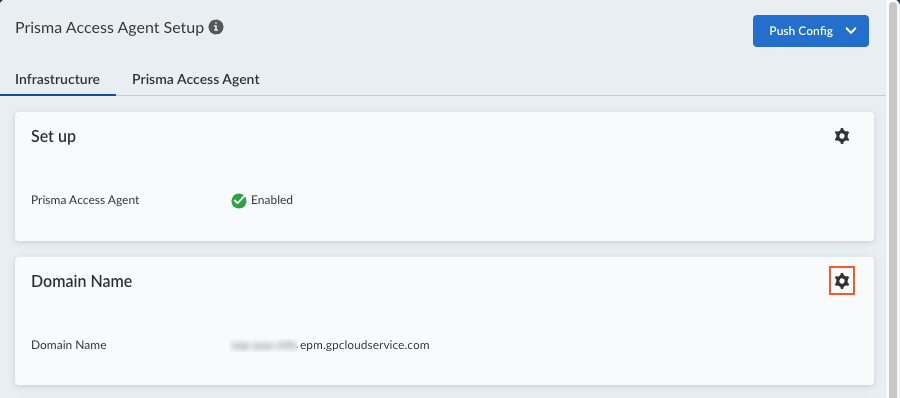Click the Domain Name field label
900x398 pixels.
click(69, 345)
